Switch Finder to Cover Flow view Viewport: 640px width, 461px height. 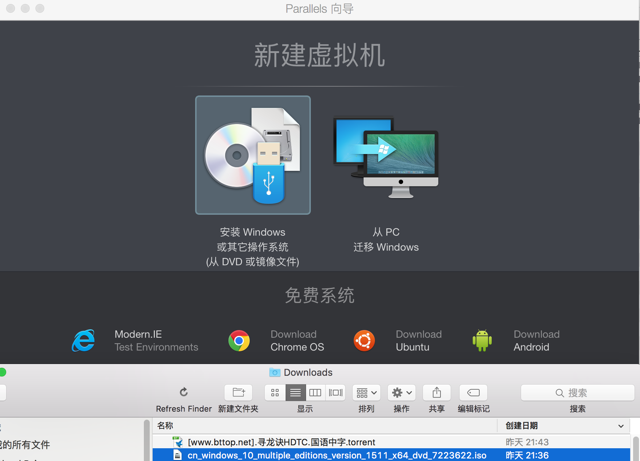tap(336, 392)
